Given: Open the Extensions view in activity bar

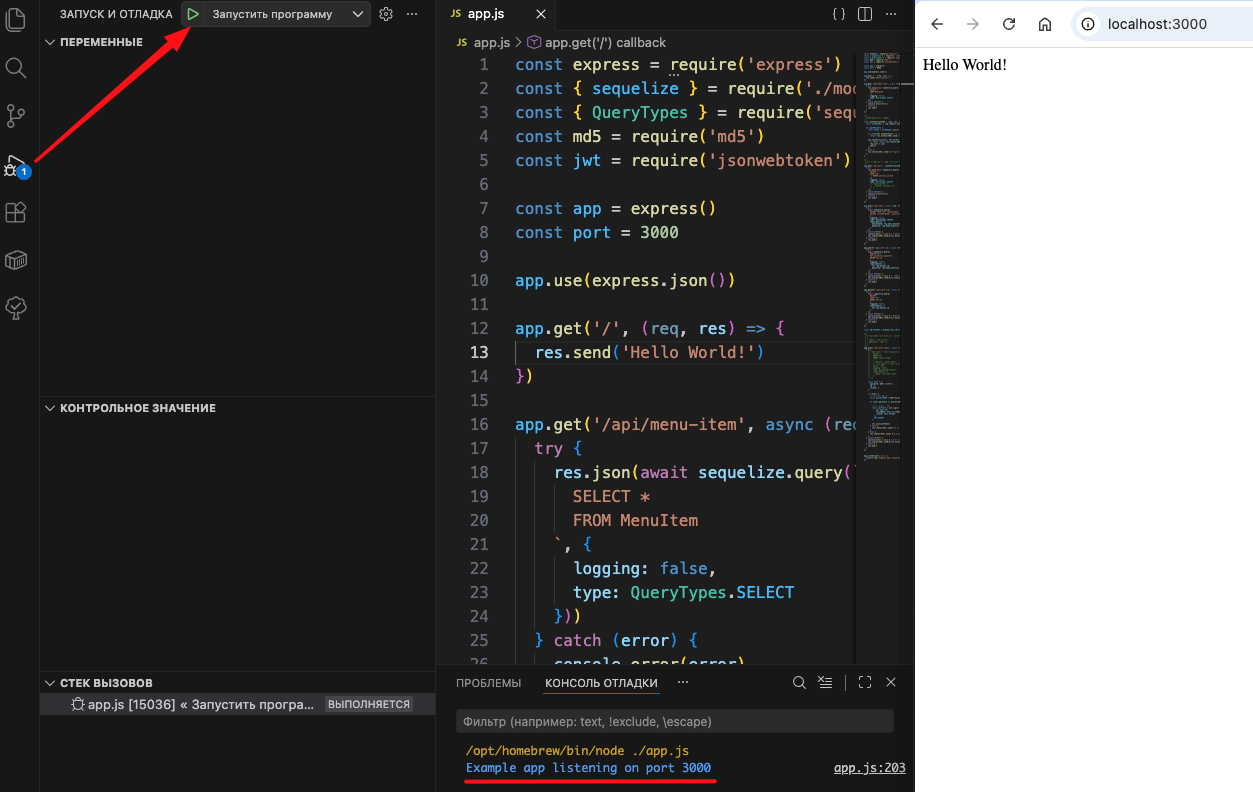Looking at the screenshot, I should pyautogui.click(x=16, y=212).
